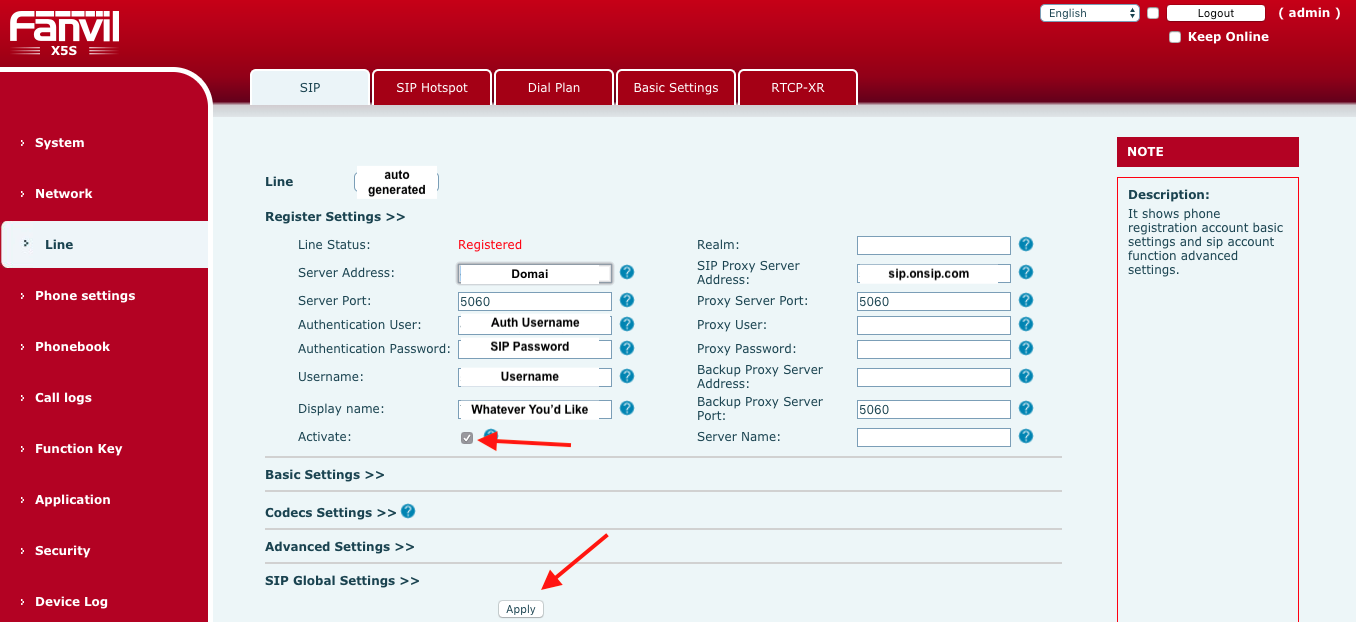This screenshot has width=1356, height=622.
Task: Open Network in the sidebar
Action: [64, 194]
